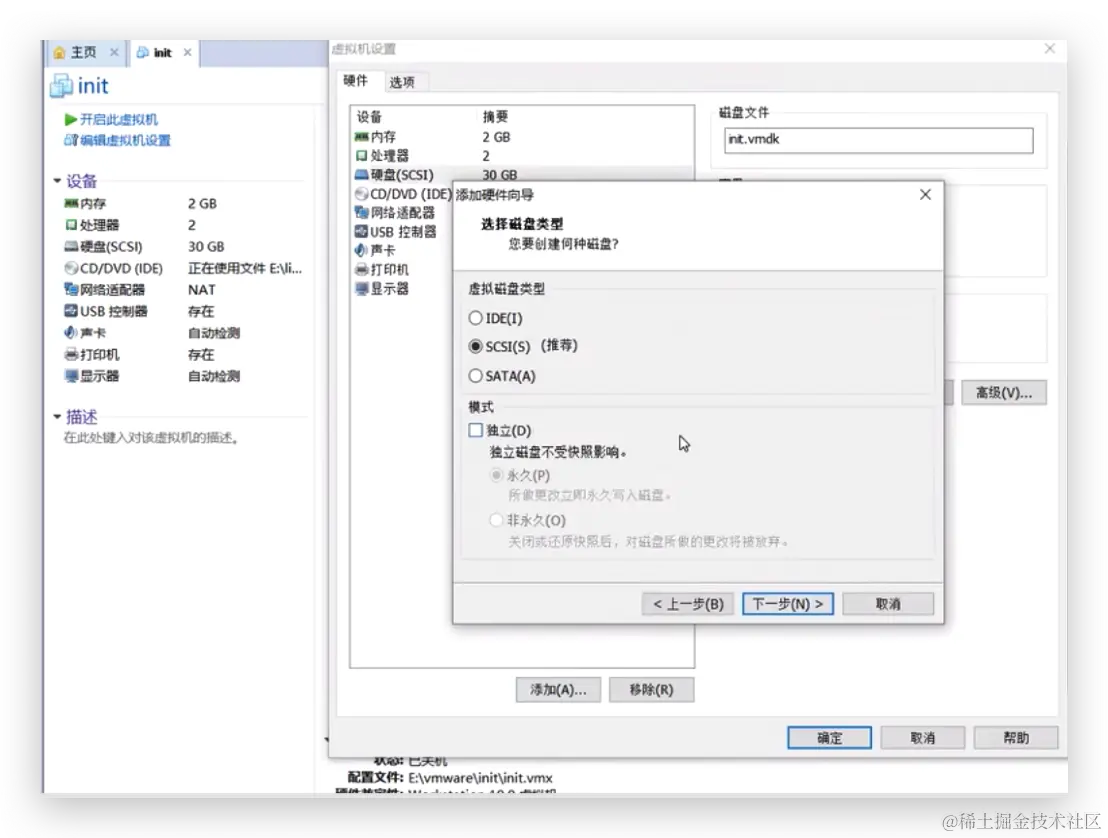
Task: Click network adapter icon in settings list
Action: (x=362, y=212)
